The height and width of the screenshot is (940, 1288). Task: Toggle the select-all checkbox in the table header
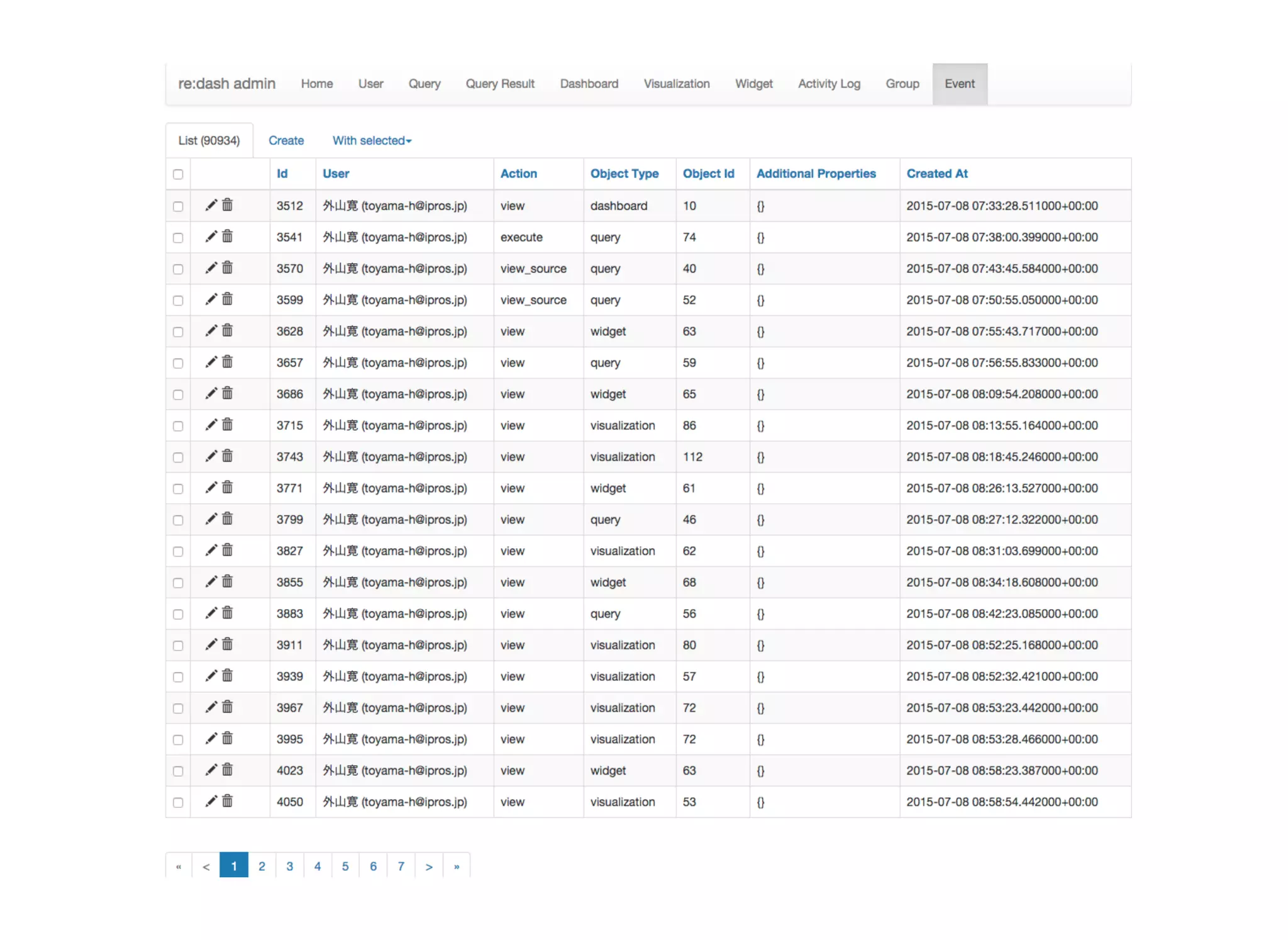click(x=178, y=174)
